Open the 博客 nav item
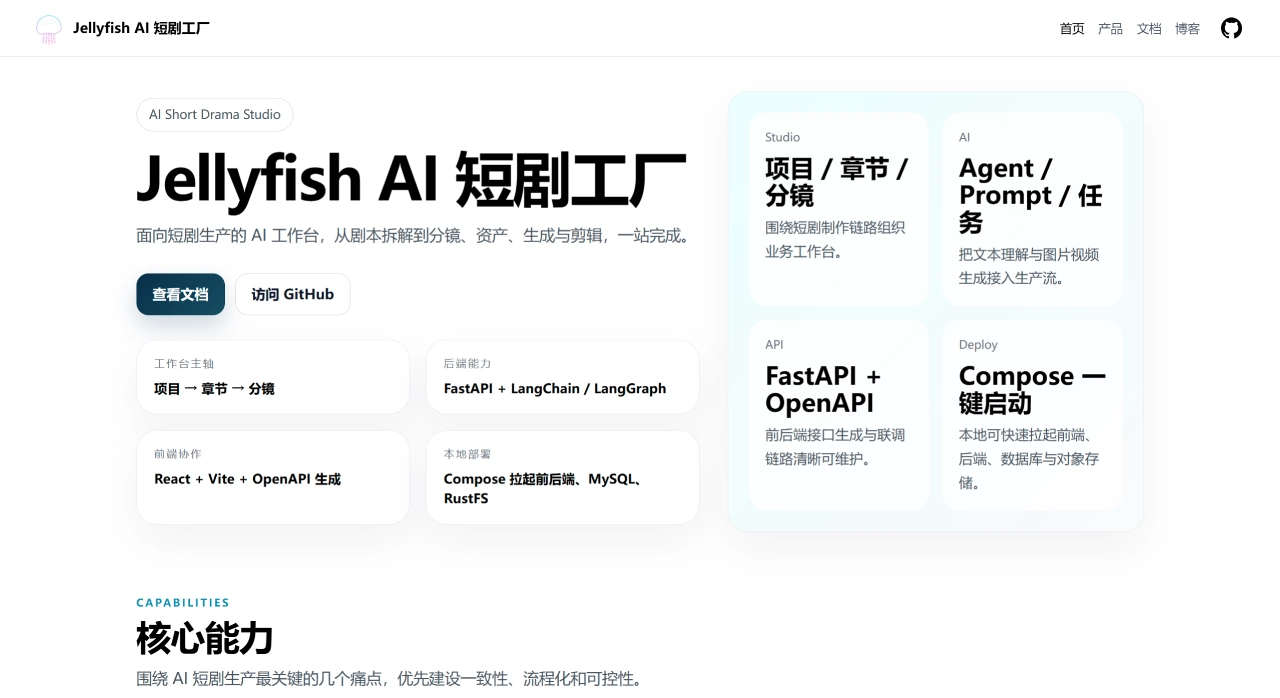The height and width of the screenshot is (698, 1280). click(1187, 29)
